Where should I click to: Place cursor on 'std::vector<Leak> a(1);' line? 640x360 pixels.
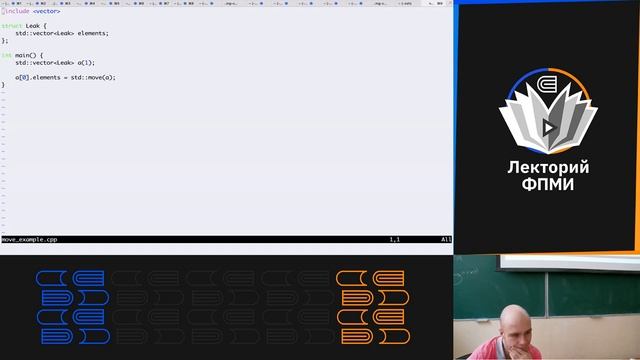coord(55,62)
